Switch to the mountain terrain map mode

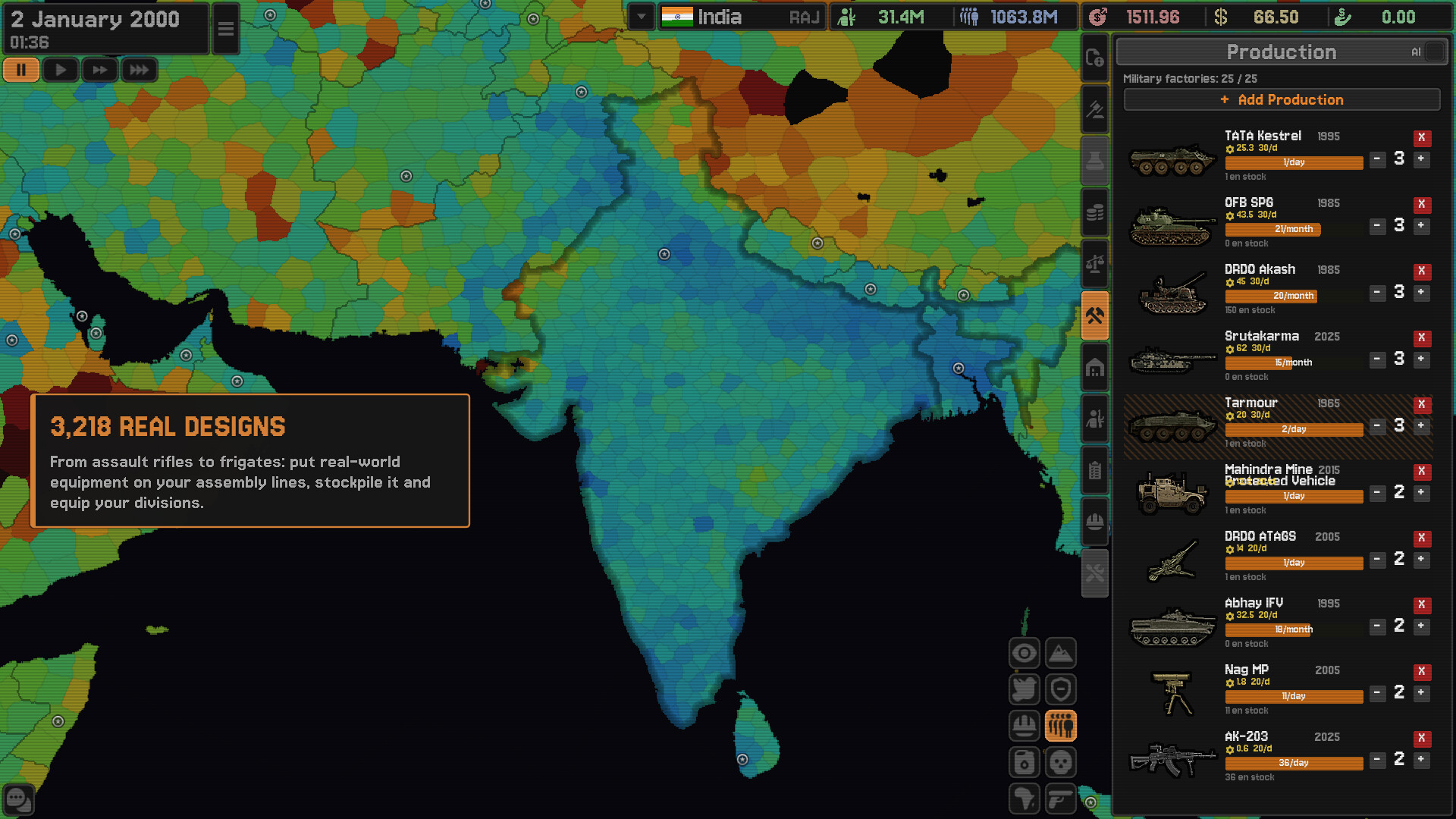point(1060,653)
